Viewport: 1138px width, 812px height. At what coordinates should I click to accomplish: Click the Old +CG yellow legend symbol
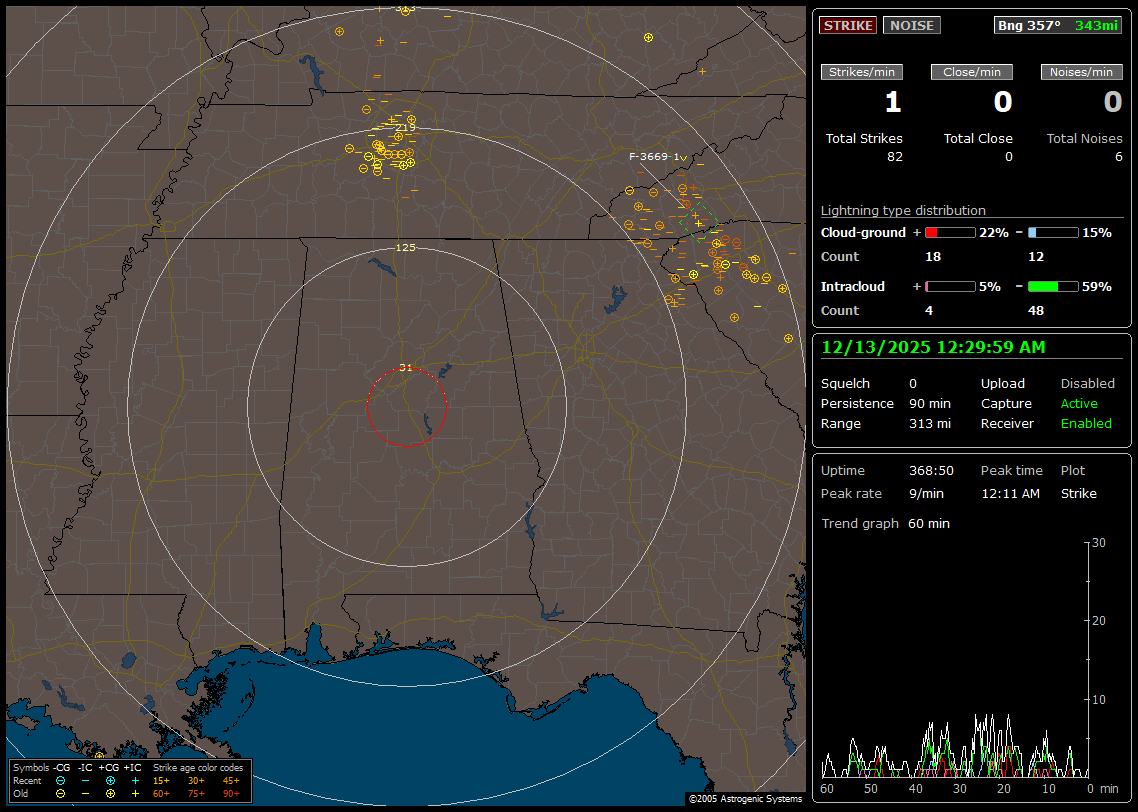pos(110,793)
